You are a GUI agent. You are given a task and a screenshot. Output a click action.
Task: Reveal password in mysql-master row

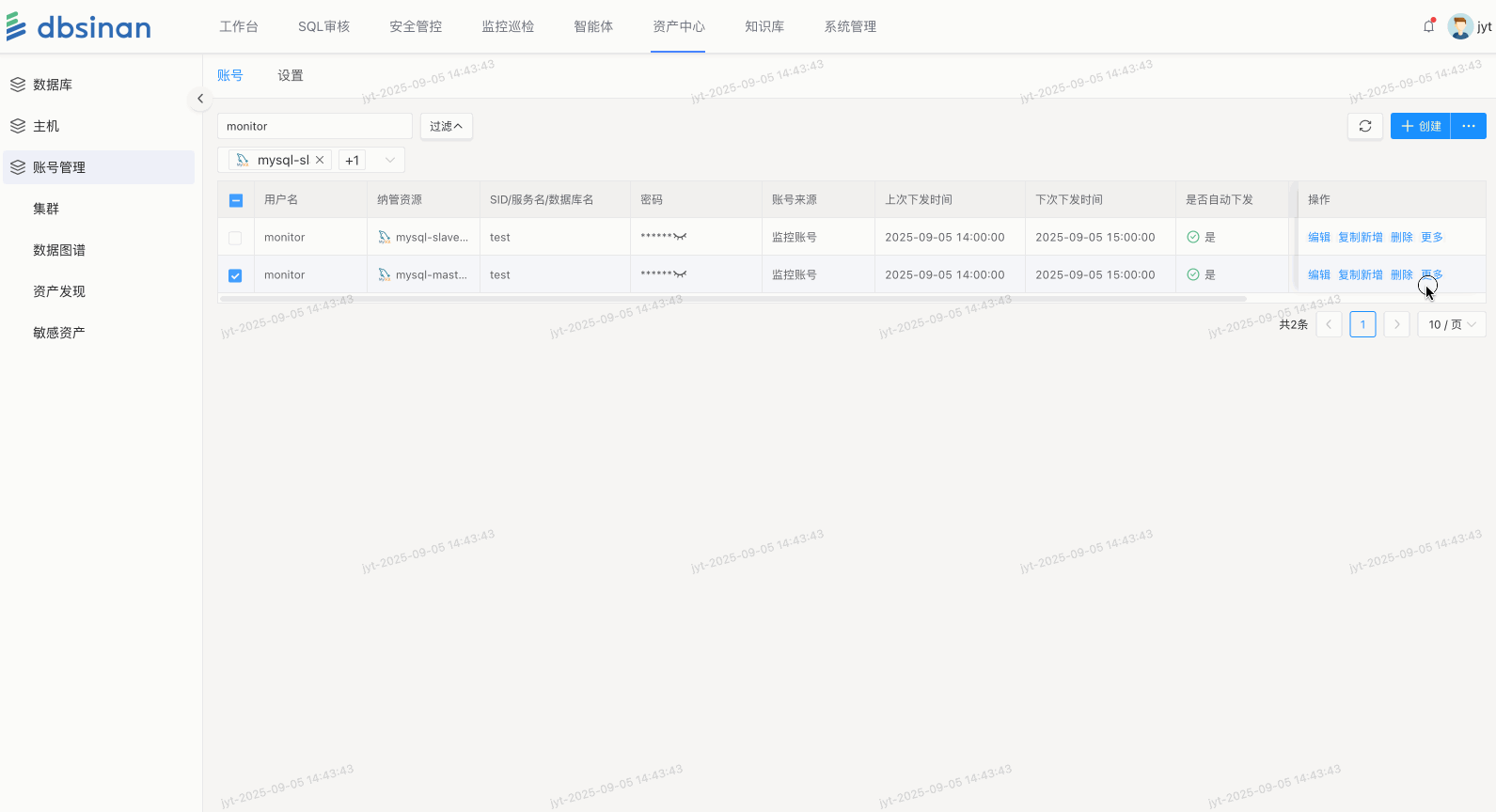click(x=680, y=274)
